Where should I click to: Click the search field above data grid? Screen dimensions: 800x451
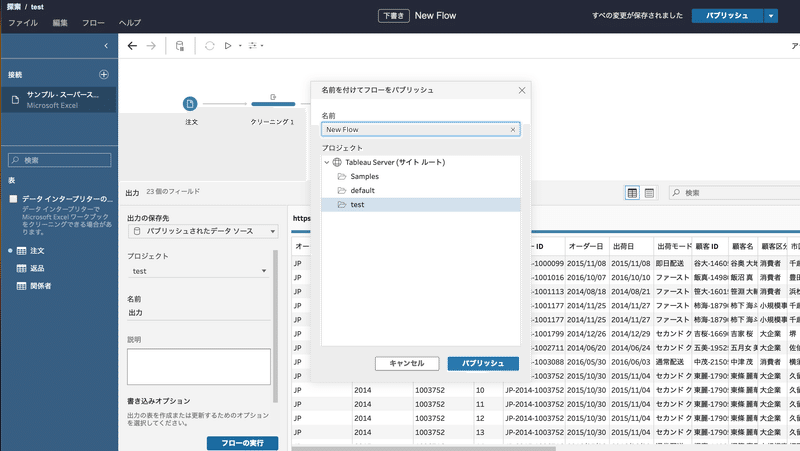coord(735,193)
